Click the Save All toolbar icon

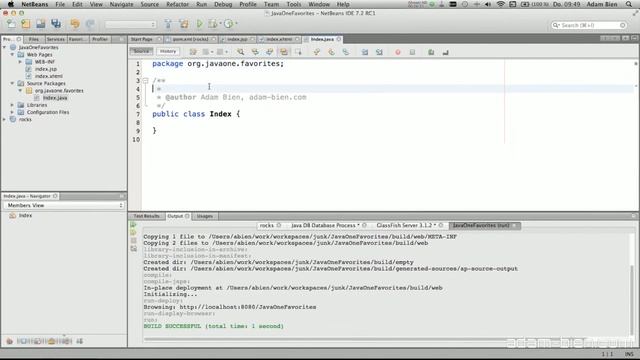[x=56, y=24]
